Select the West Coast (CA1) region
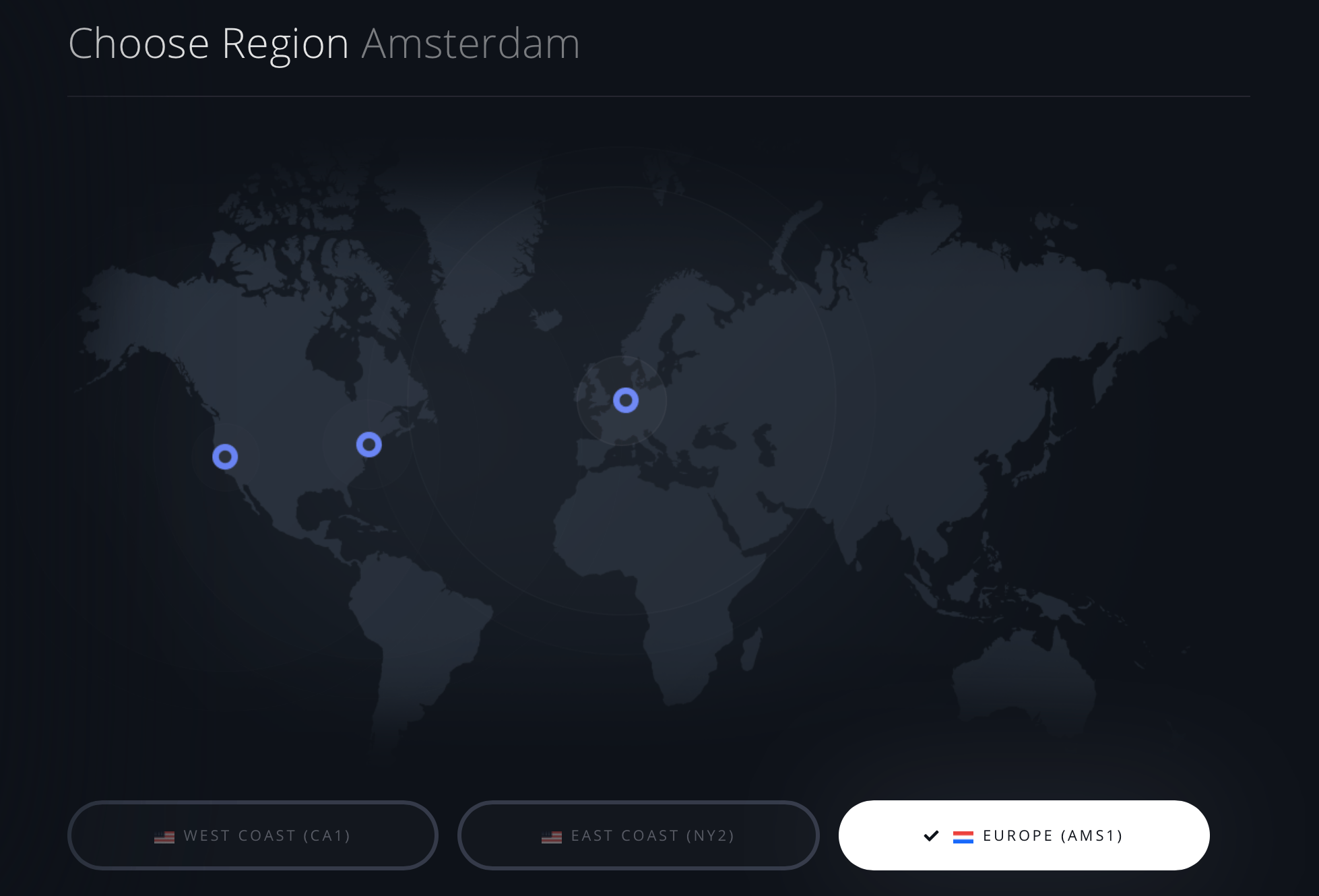1319x896 pixels. pyautogui.click(x=253, y=835)
